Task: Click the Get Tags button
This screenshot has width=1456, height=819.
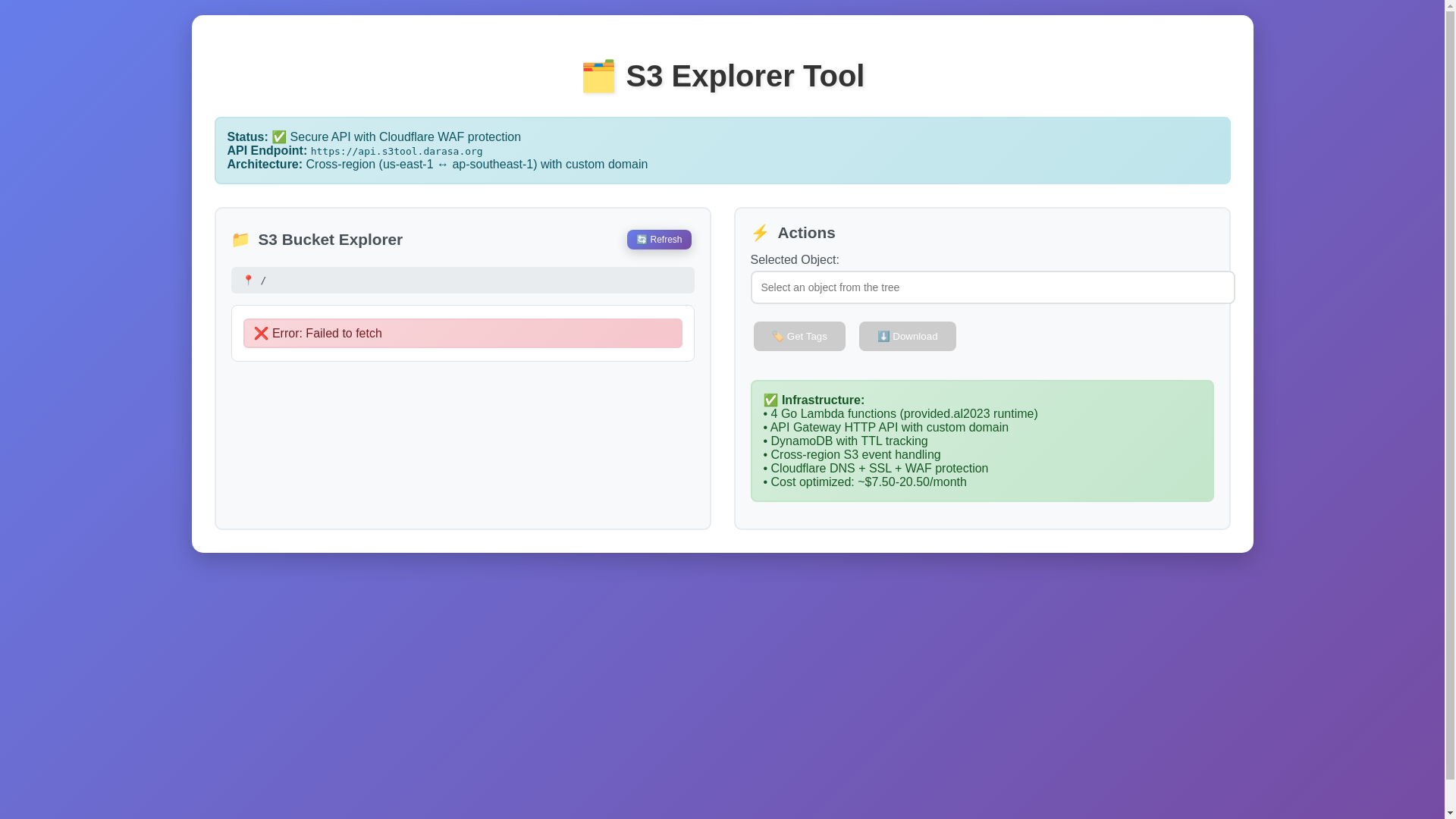Action: pyautogui.click(x=799, y=336)
